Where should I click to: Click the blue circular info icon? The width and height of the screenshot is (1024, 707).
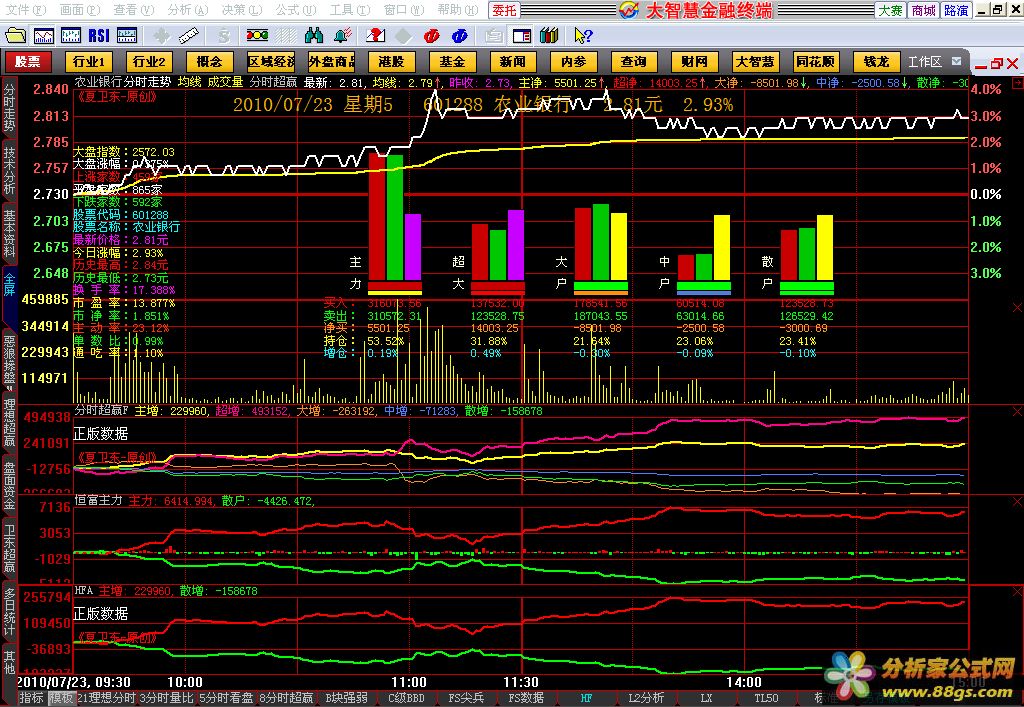[459, 36]
